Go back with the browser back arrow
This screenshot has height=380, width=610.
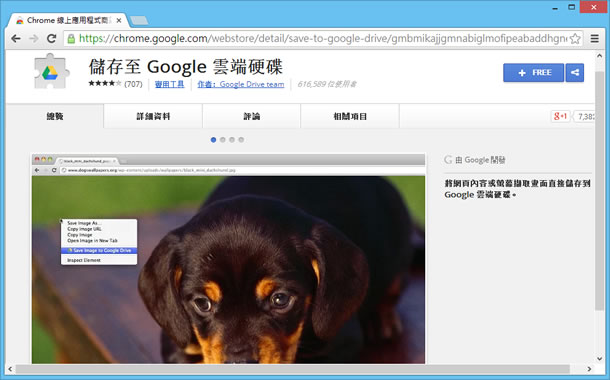[x=16, y=39]
